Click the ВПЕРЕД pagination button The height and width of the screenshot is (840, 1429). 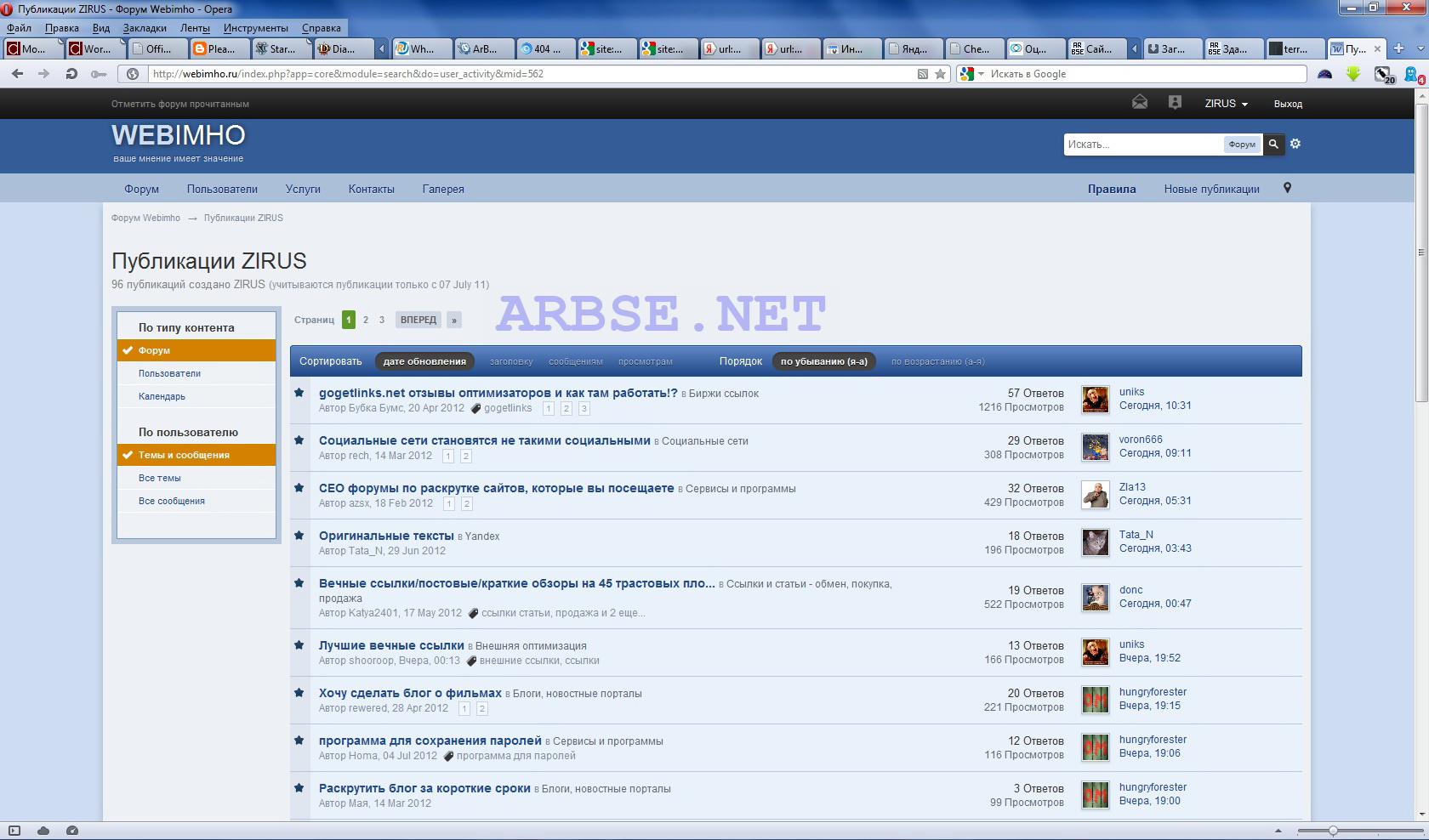coord(418,320)
